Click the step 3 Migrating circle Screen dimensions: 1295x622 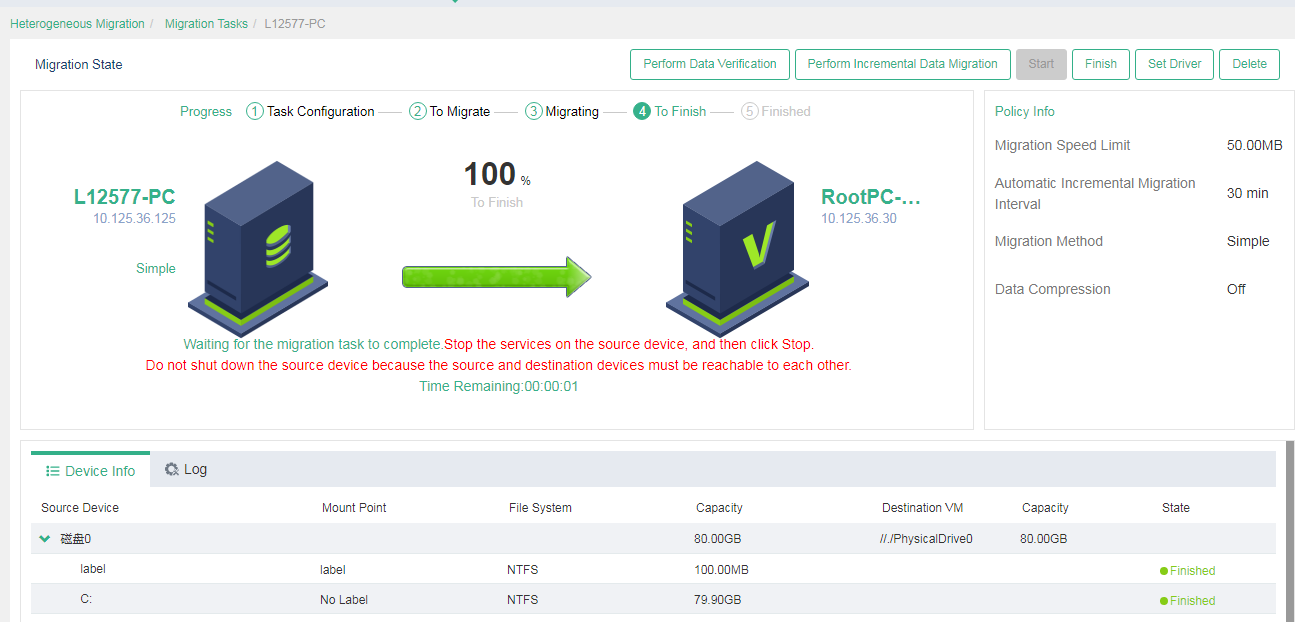[x=534, y=112]
